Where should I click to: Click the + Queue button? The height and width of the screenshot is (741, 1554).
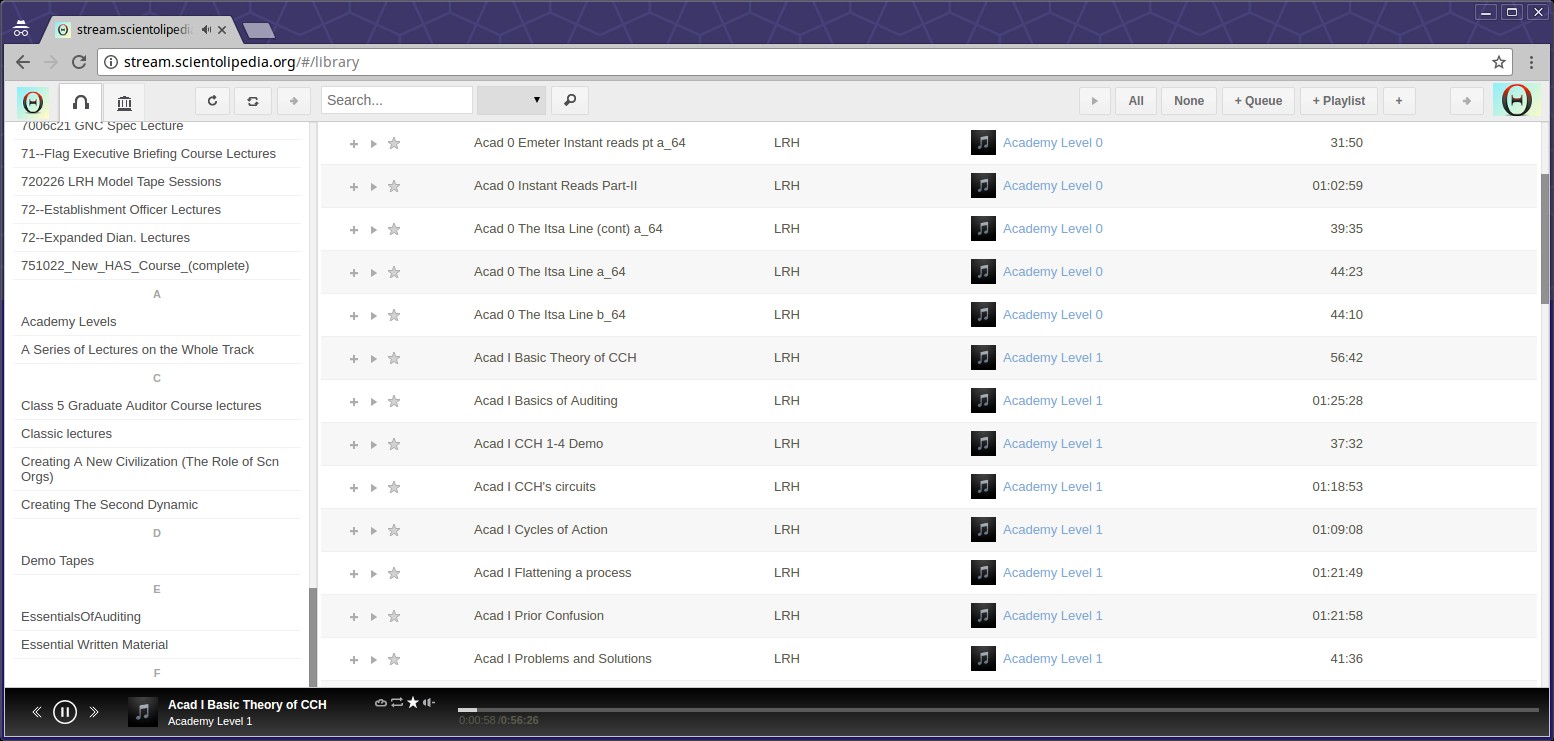(1257, 100)
